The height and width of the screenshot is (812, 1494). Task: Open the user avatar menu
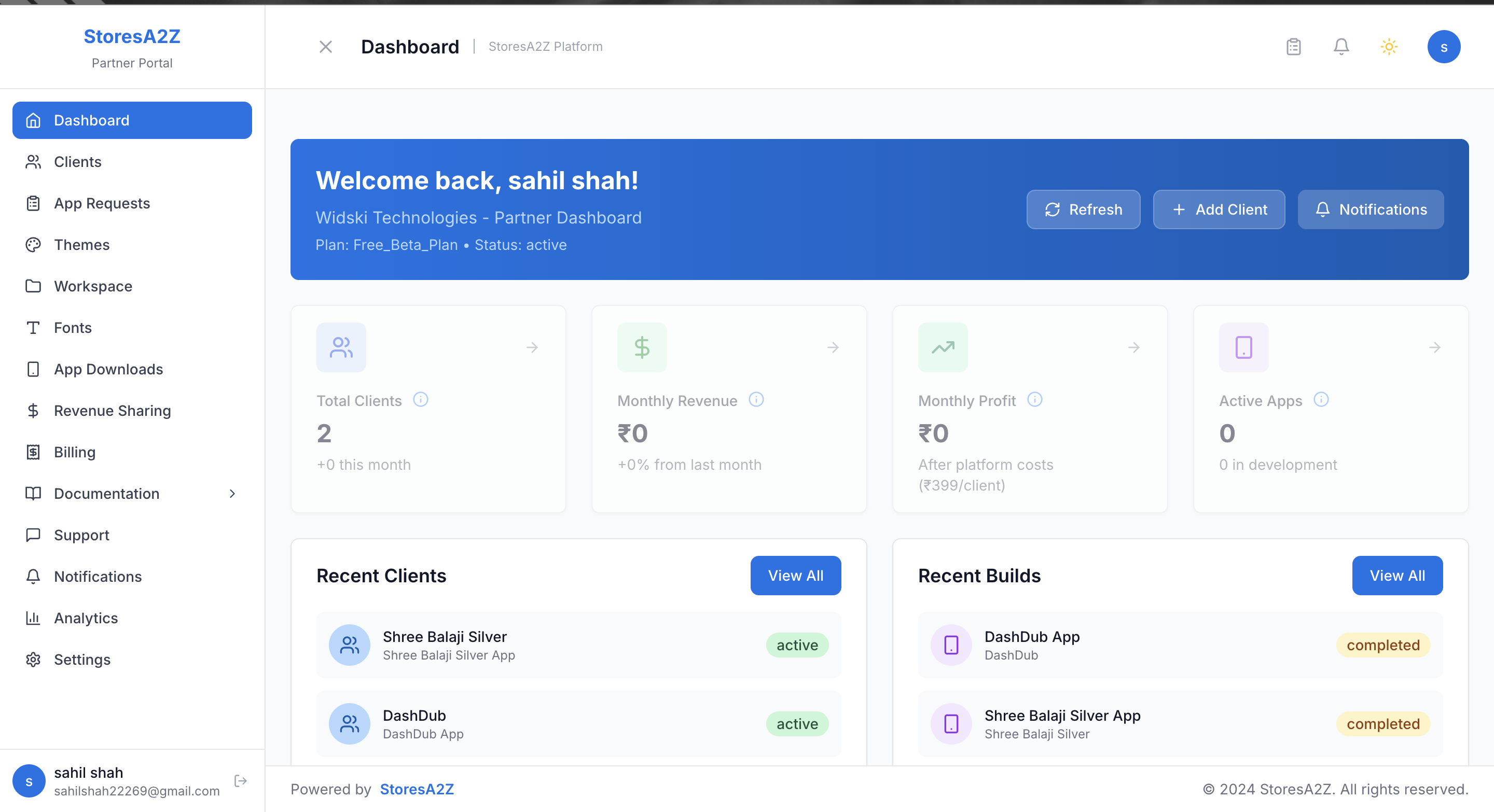click(x=1444, y=46)
